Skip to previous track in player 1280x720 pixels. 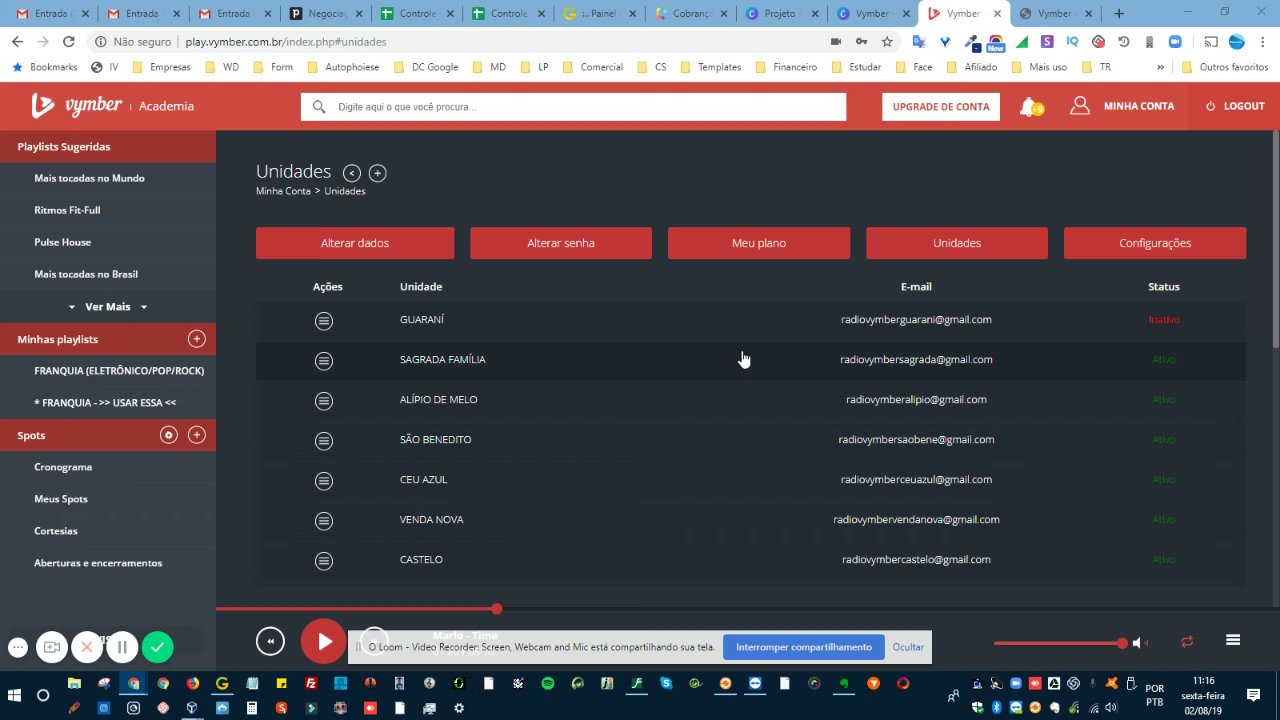270,642
